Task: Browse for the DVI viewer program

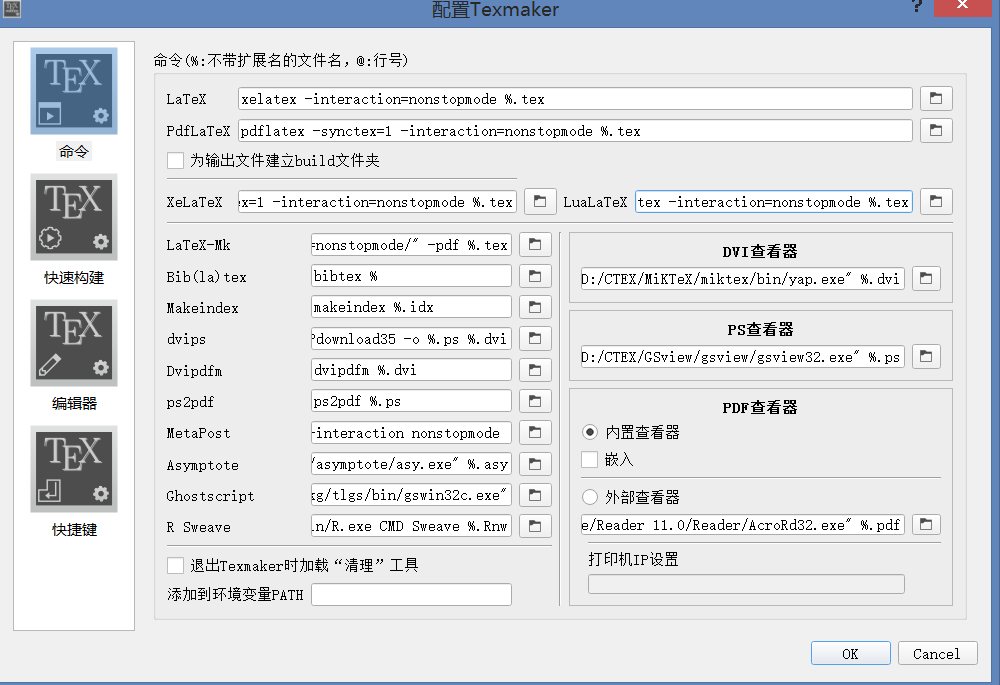Action: (x=926, y=279)
